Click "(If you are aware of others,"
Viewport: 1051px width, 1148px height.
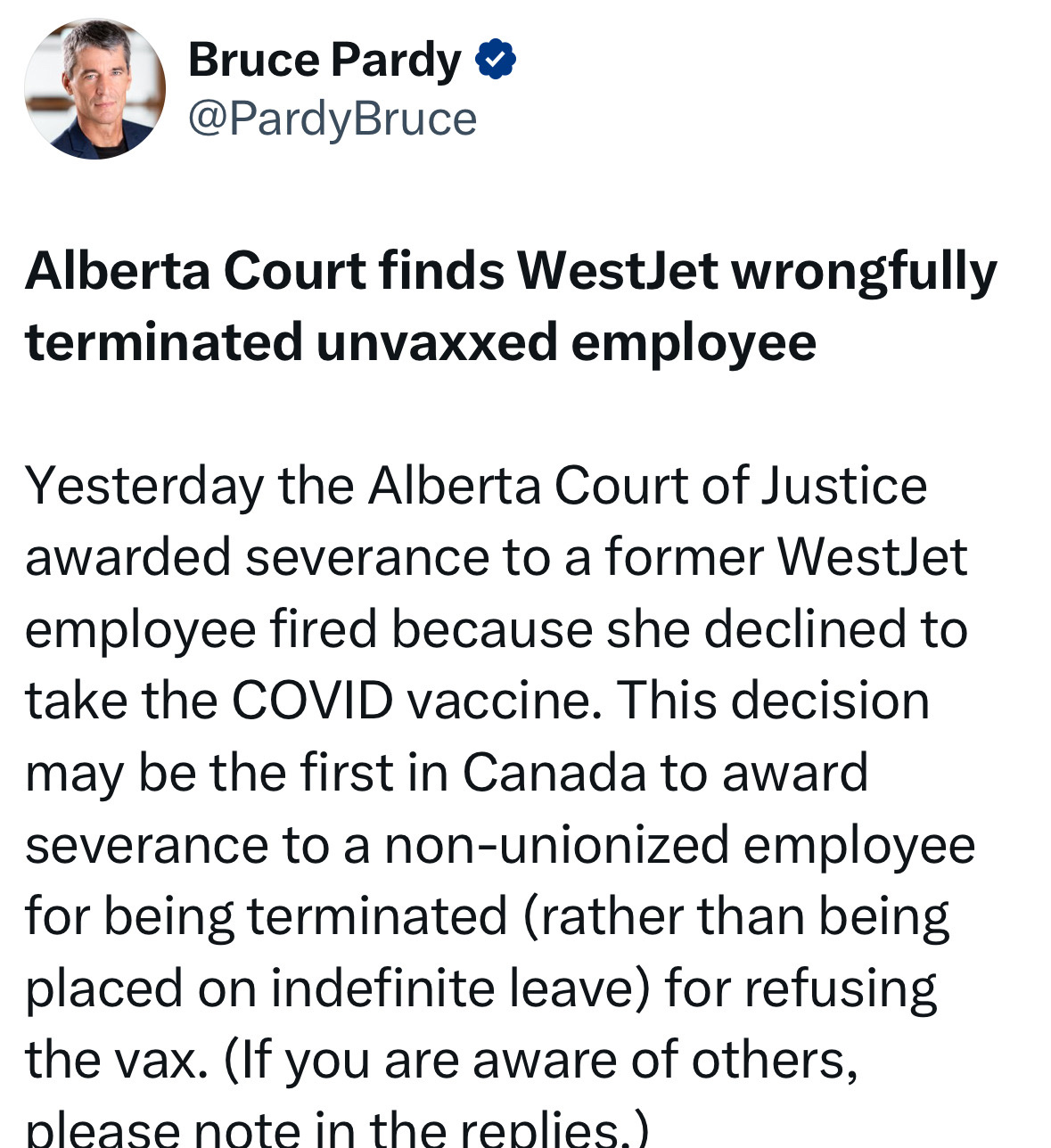[541, 1061]
